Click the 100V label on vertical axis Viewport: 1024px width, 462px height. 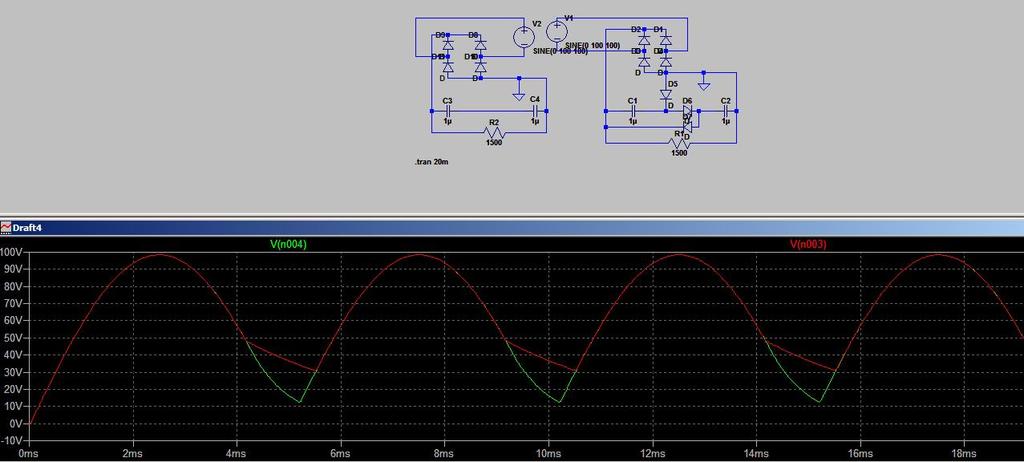coord(12,252)
